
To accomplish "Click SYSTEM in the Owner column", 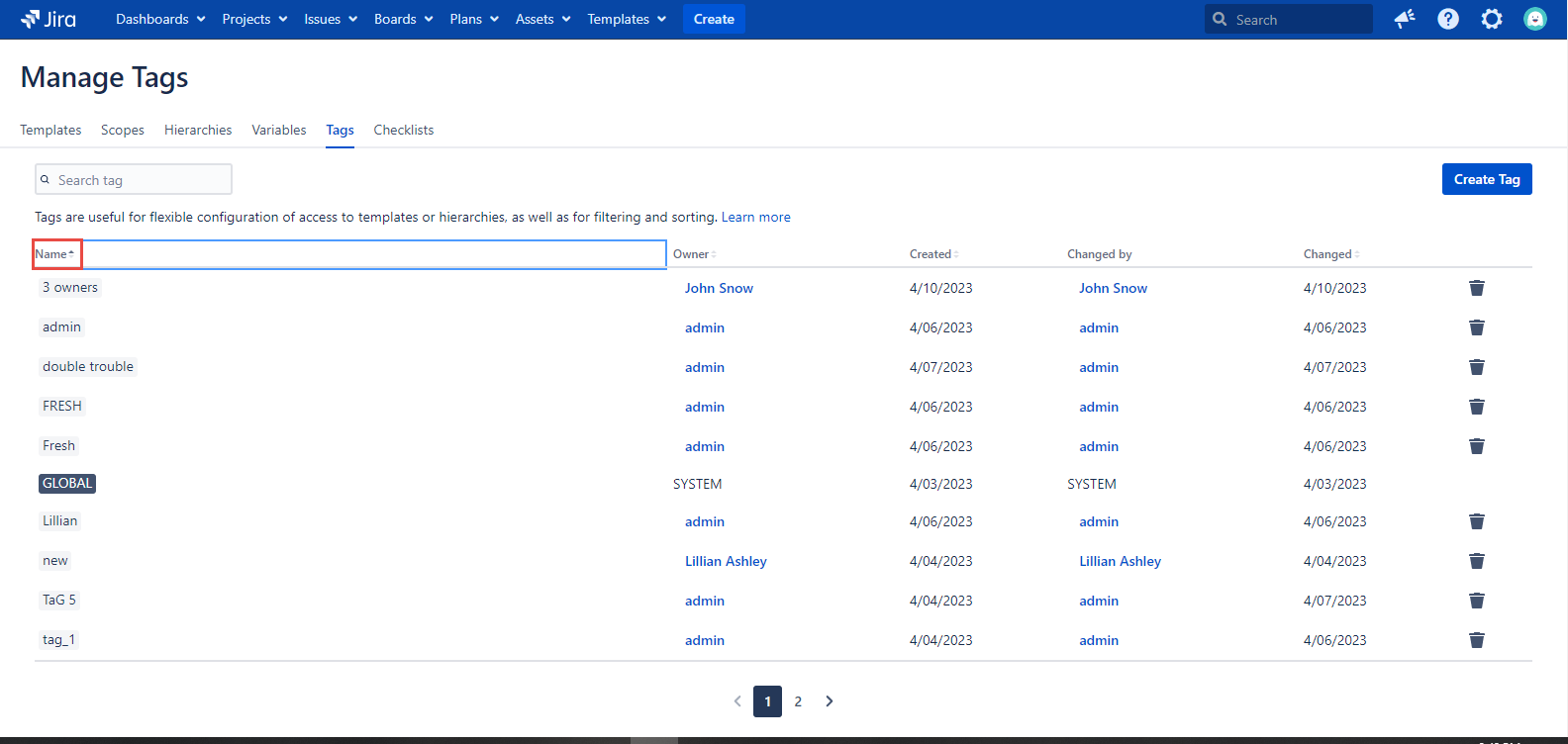I will point(698,484).
